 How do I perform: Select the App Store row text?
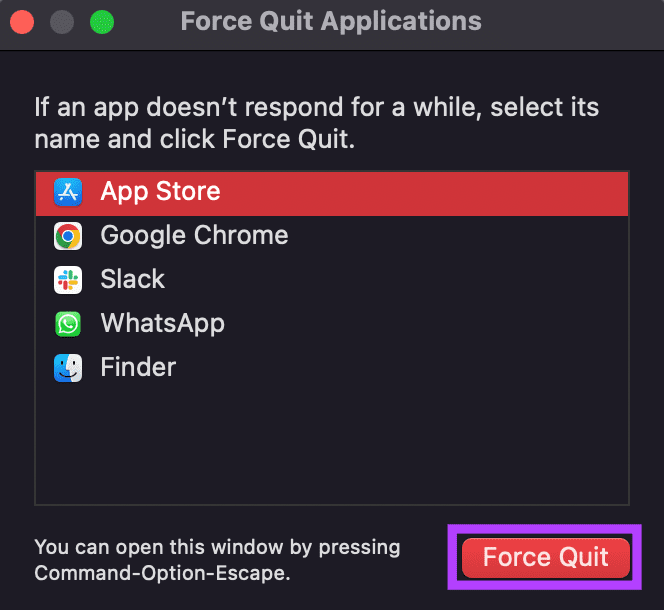pos(160,191)
